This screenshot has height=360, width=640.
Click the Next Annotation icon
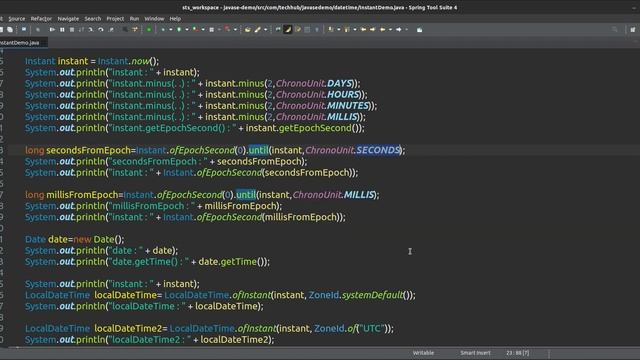331,29
